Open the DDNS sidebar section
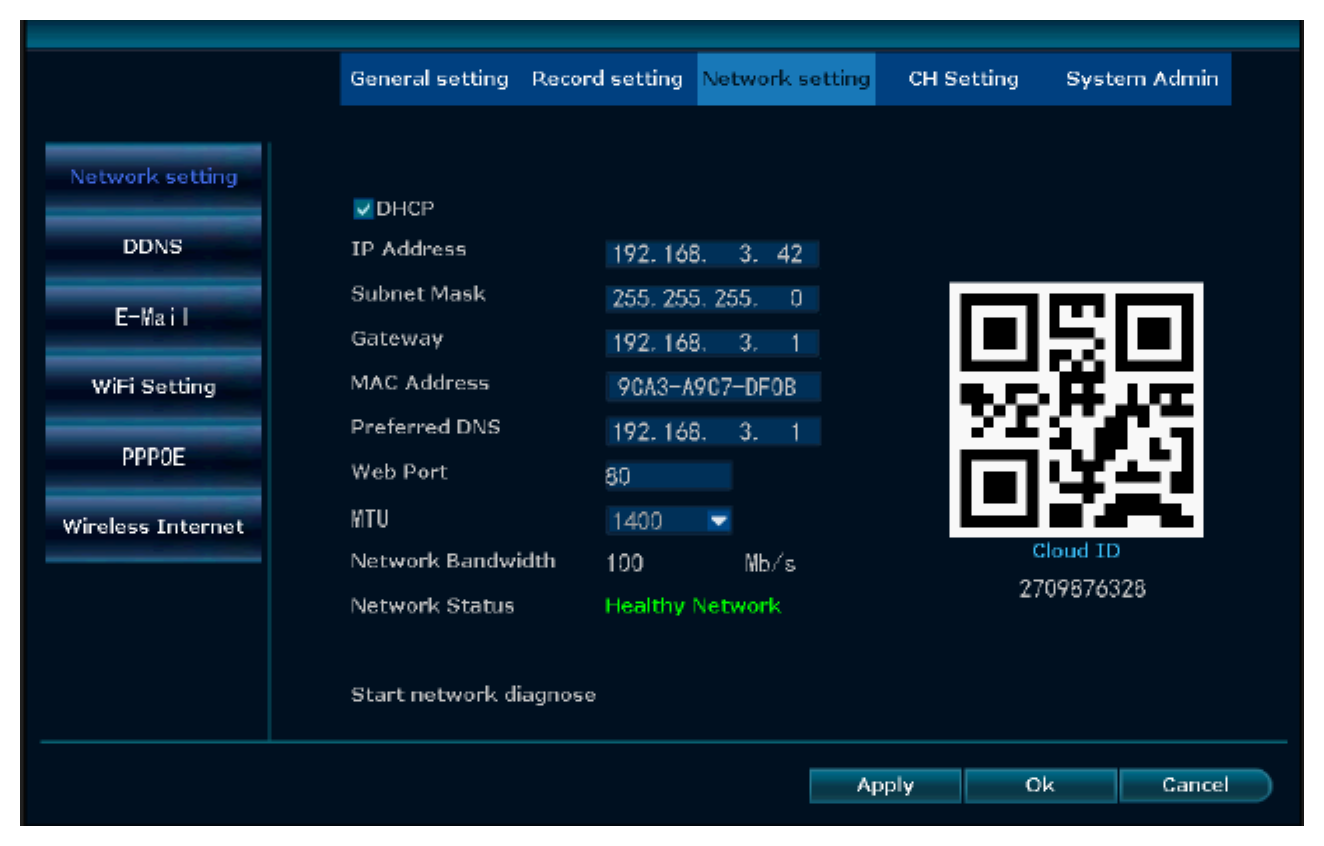Screen dimensions: 1324x846 [153, 247]
